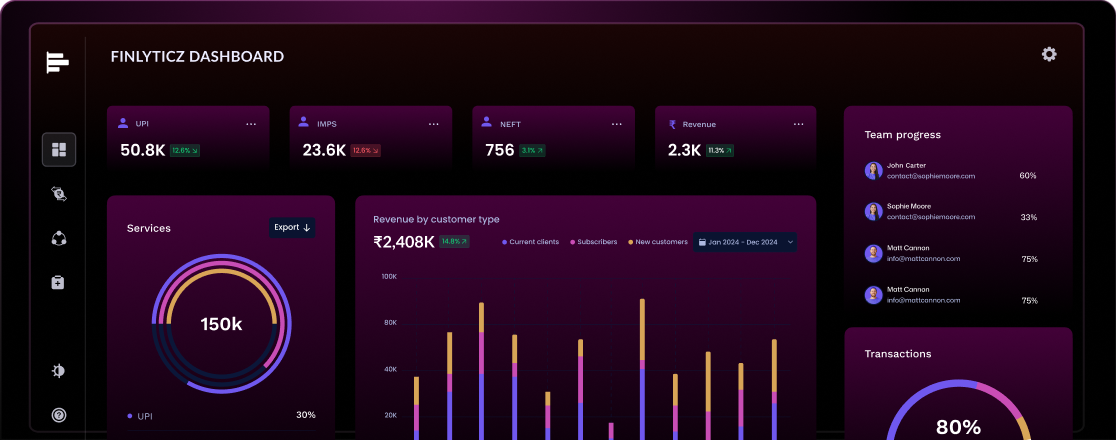The image size is (1116, 440).
Task: Click the rupee icon on Revenue card
Action: [673, 124]
